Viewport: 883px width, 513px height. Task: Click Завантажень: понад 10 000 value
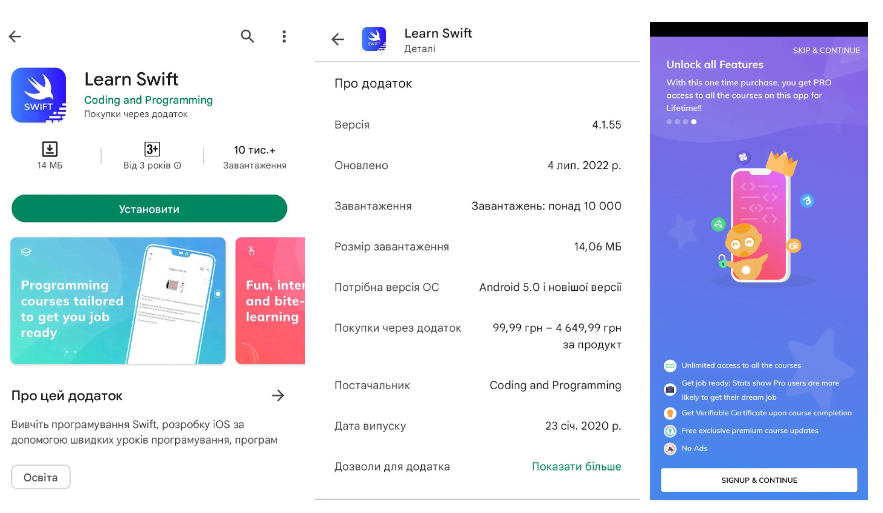(x=546, y=206)
